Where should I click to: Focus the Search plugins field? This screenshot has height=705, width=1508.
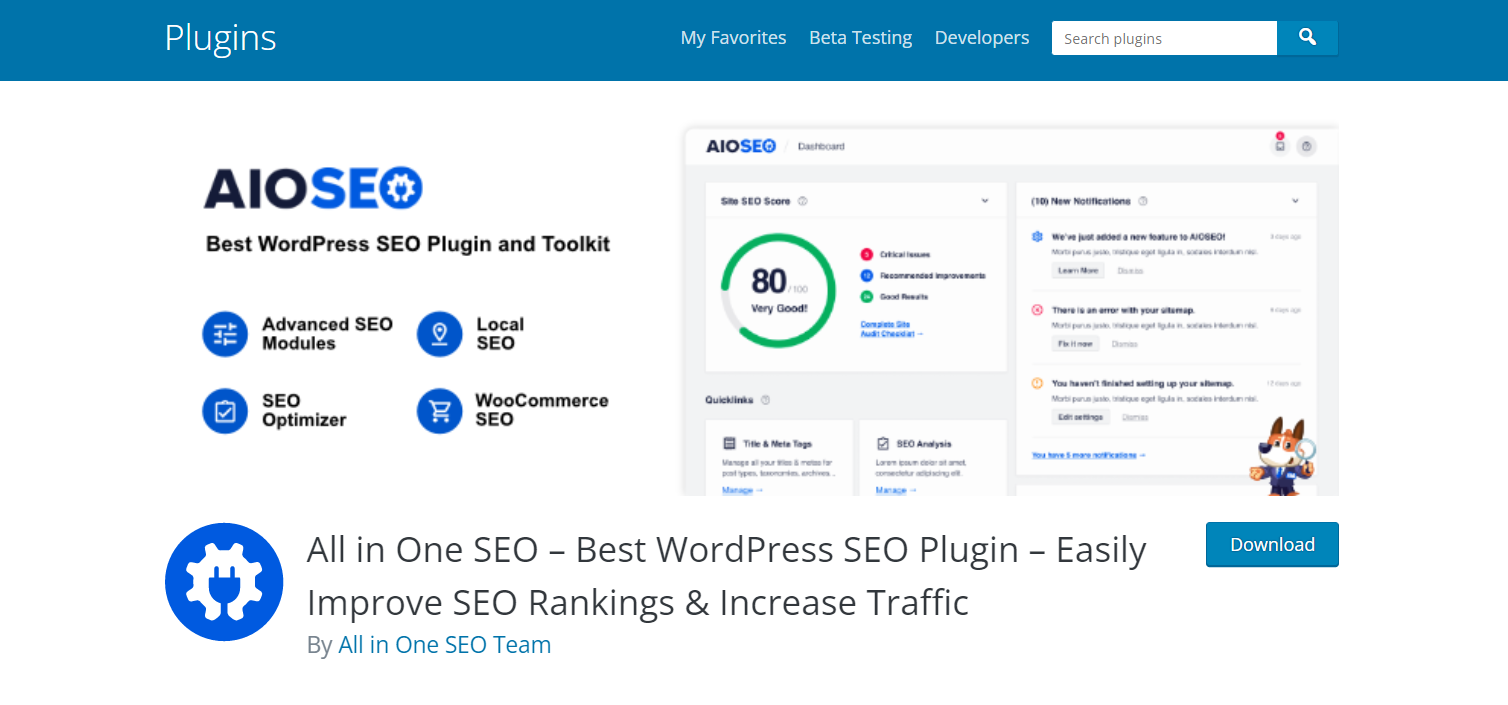(1164, 38)
